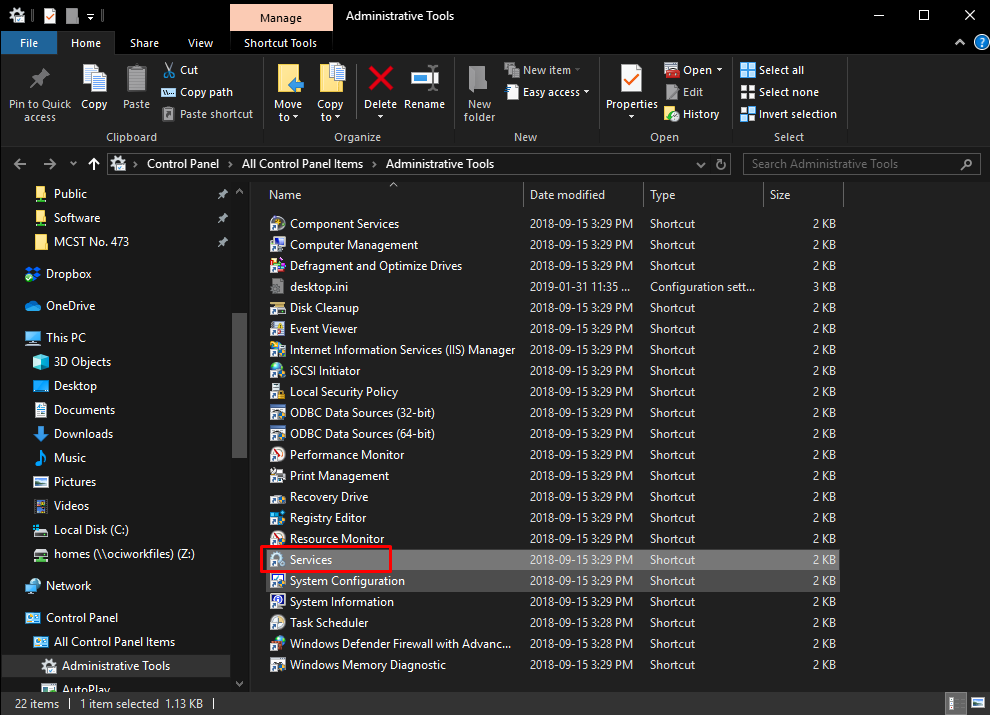Click the navigation pane scrollbar thumb
Image resolution: width=990 pixels, height=715 pixels.
(x=239, y=385)
